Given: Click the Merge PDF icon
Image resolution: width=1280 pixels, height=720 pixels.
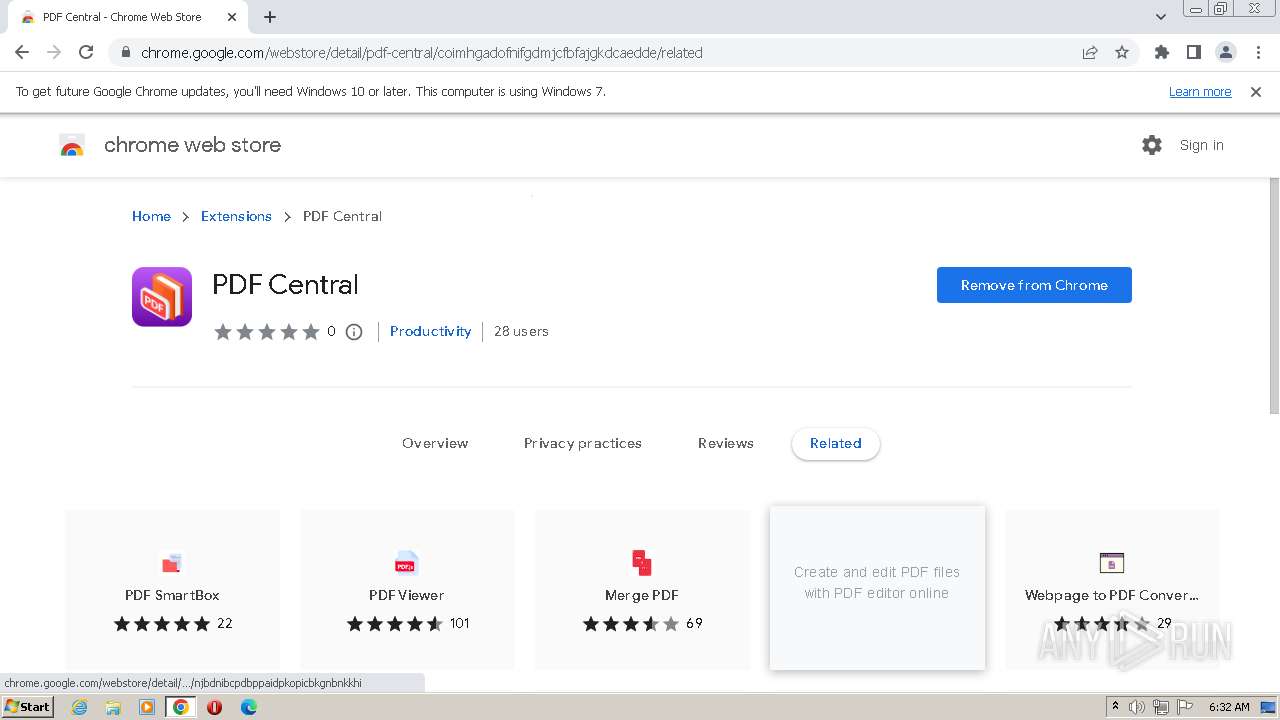Looking at the screenshot, I should coord(642,563).
